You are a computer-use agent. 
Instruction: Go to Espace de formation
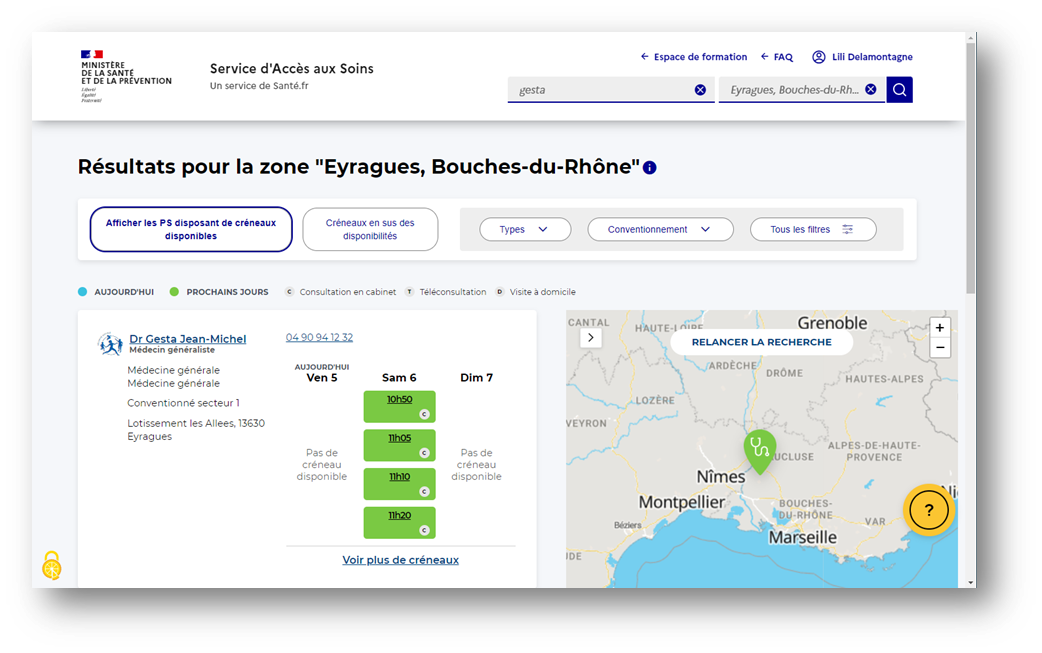(694, 57)
